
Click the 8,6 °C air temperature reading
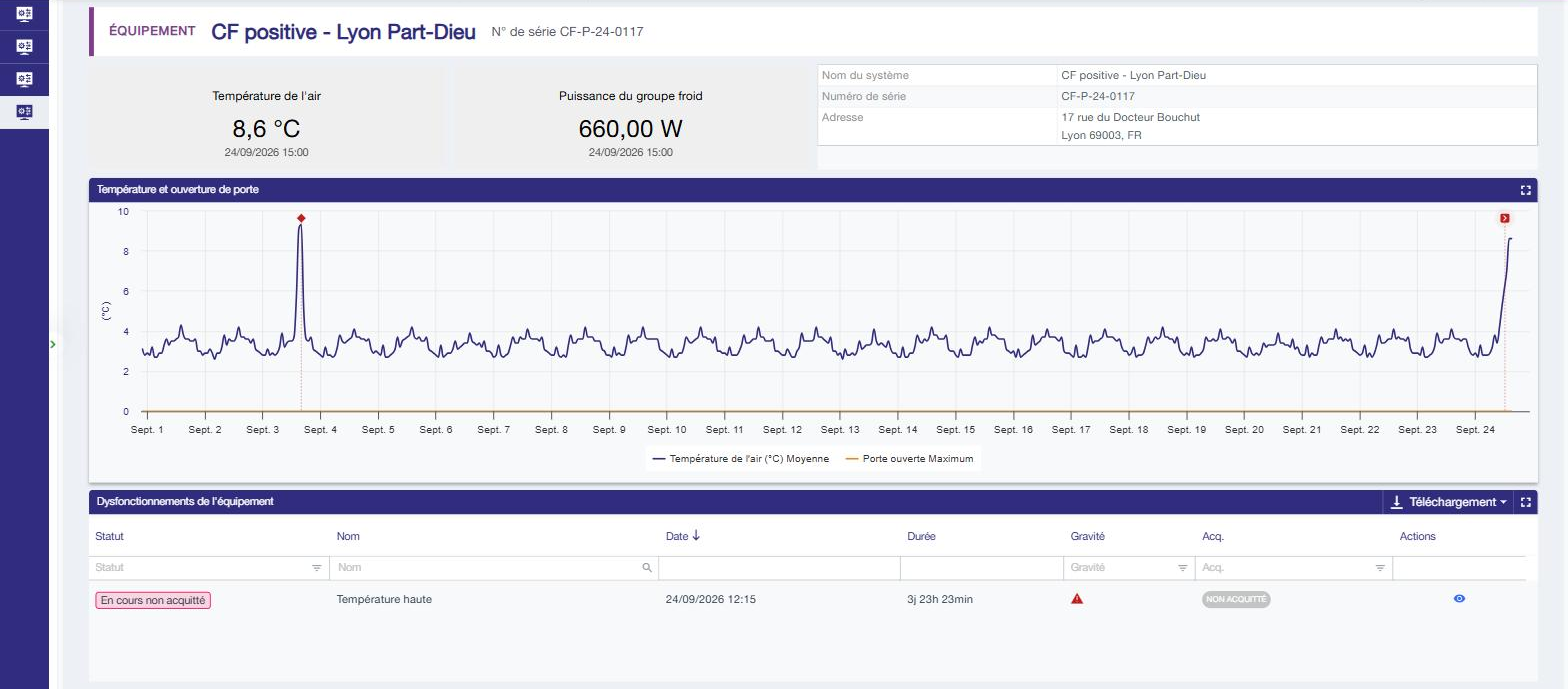(266, 129)
